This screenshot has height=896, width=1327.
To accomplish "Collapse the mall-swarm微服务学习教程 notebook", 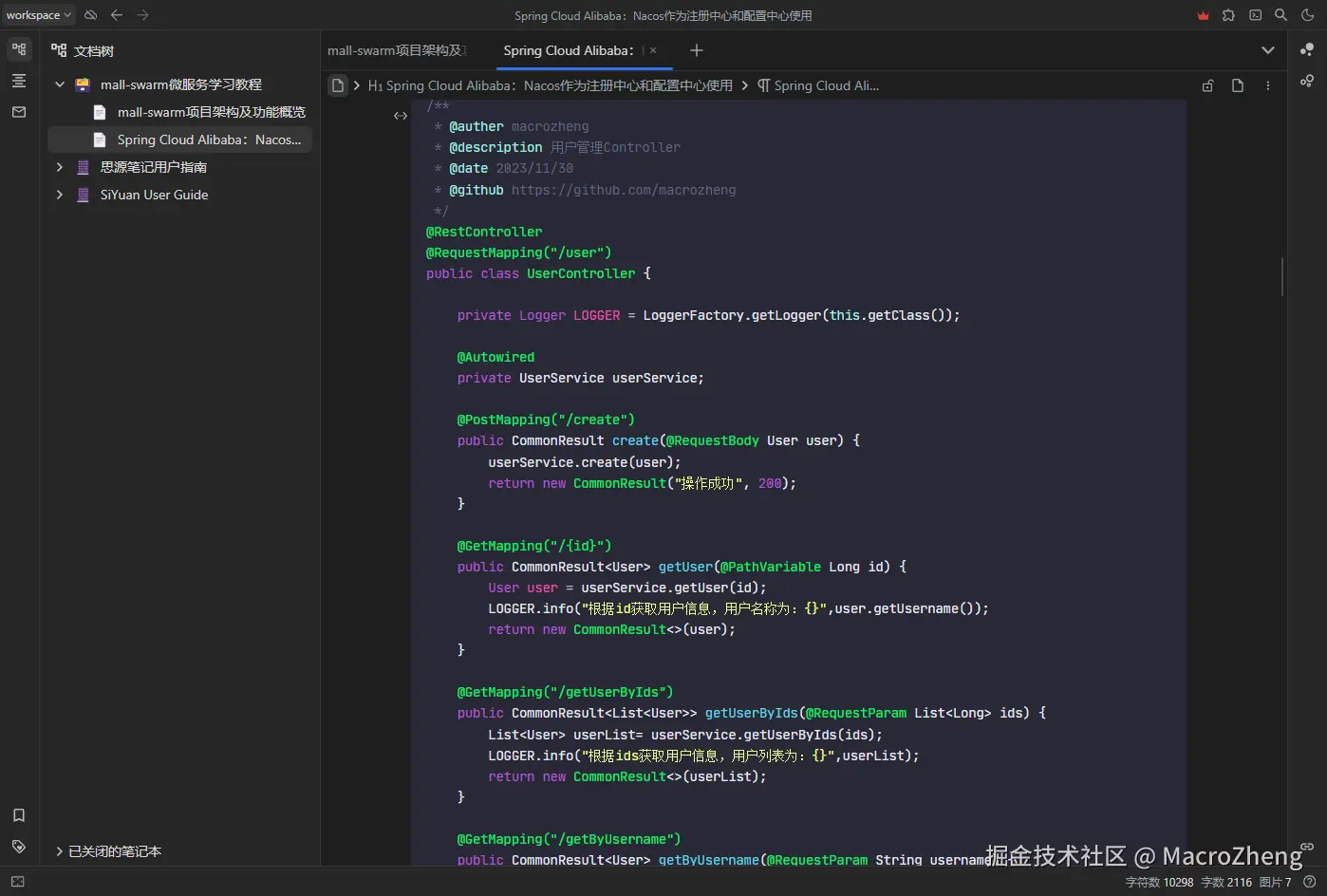I will (60, 84).
